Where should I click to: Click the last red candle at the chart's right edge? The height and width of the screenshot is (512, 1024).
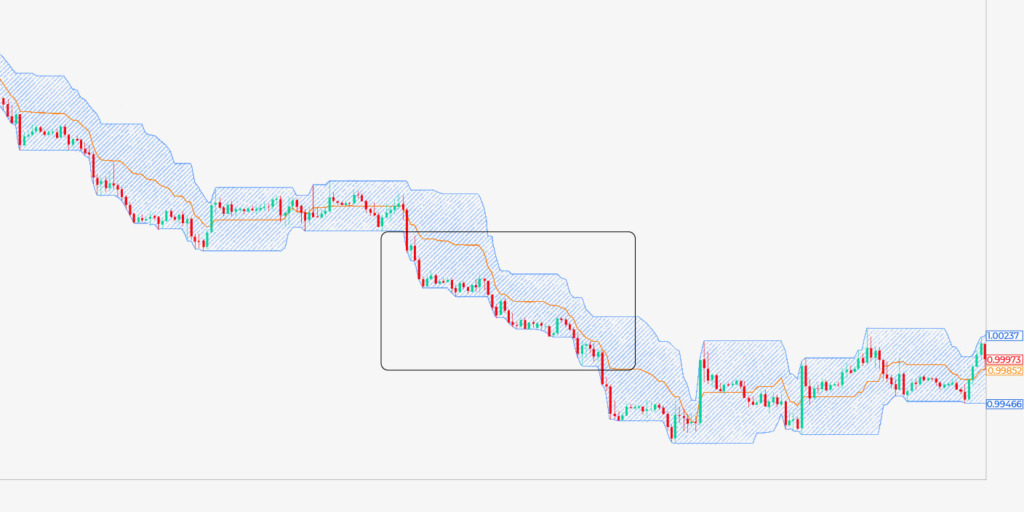click(983, 351)
